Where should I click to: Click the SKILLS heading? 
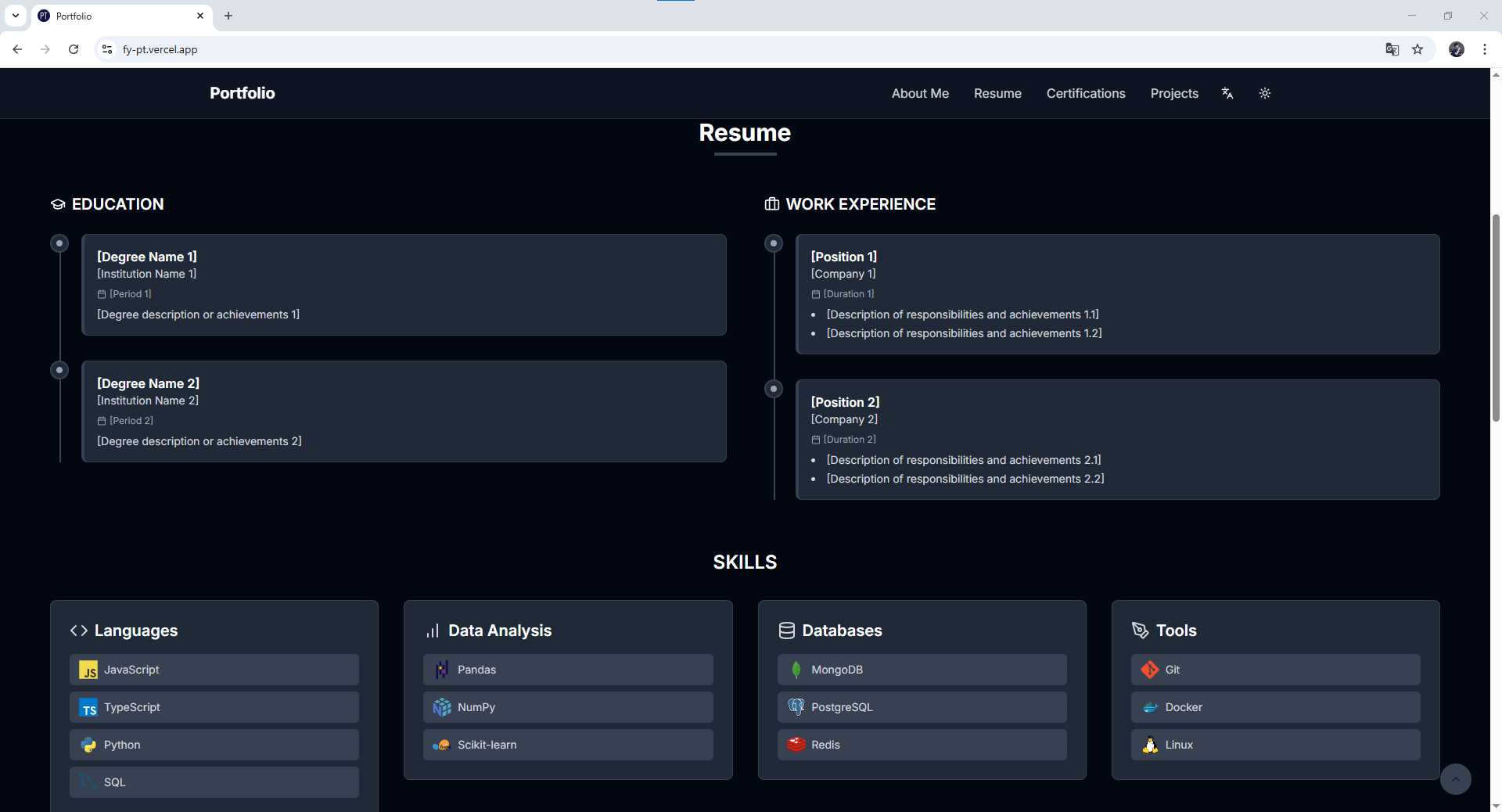745,562
